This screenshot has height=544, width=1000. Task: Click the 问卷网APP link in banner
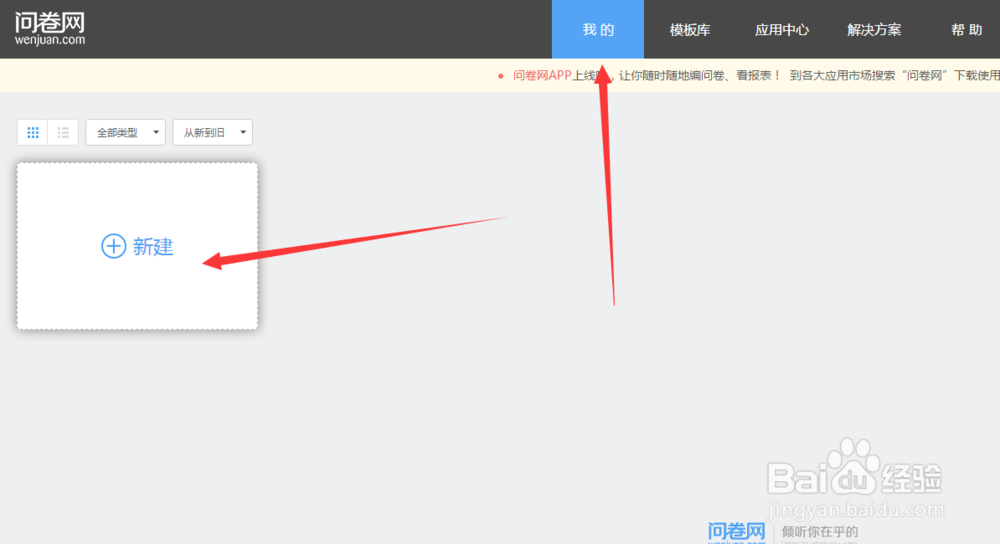click(x=542, y=75)
